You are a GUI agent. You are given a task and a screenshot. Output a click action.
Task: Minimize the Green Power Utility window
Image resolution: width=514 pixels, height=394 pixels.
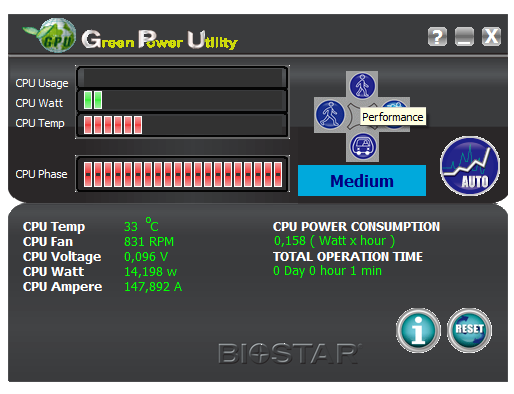coord(464,36)
